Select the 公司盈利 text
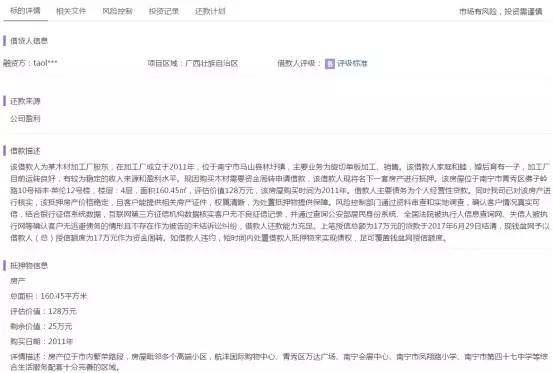 (x=25, y=118)
